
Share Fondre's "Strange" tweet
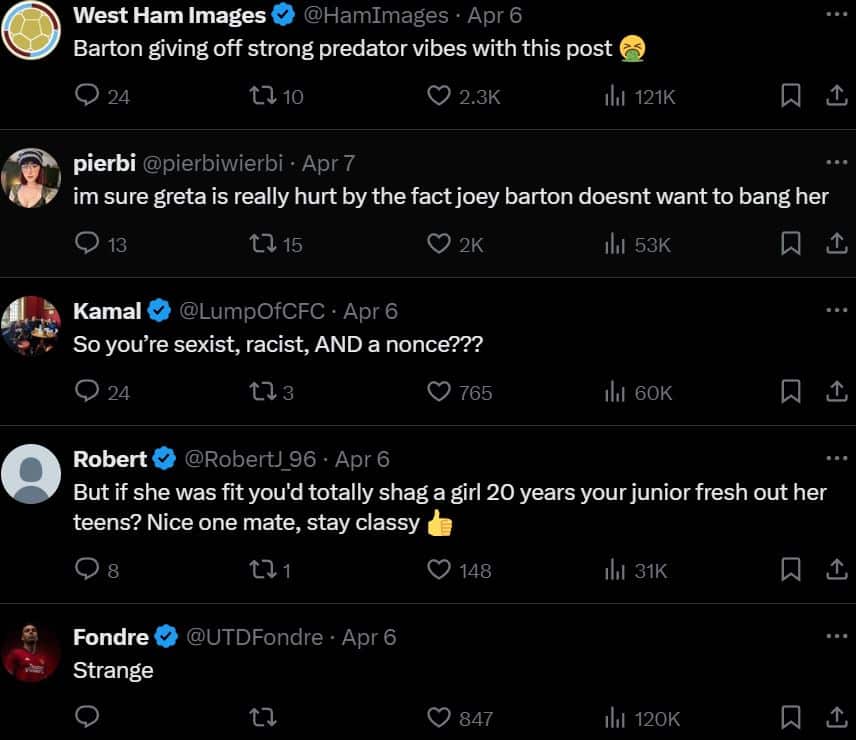click(x=836, y=718)
